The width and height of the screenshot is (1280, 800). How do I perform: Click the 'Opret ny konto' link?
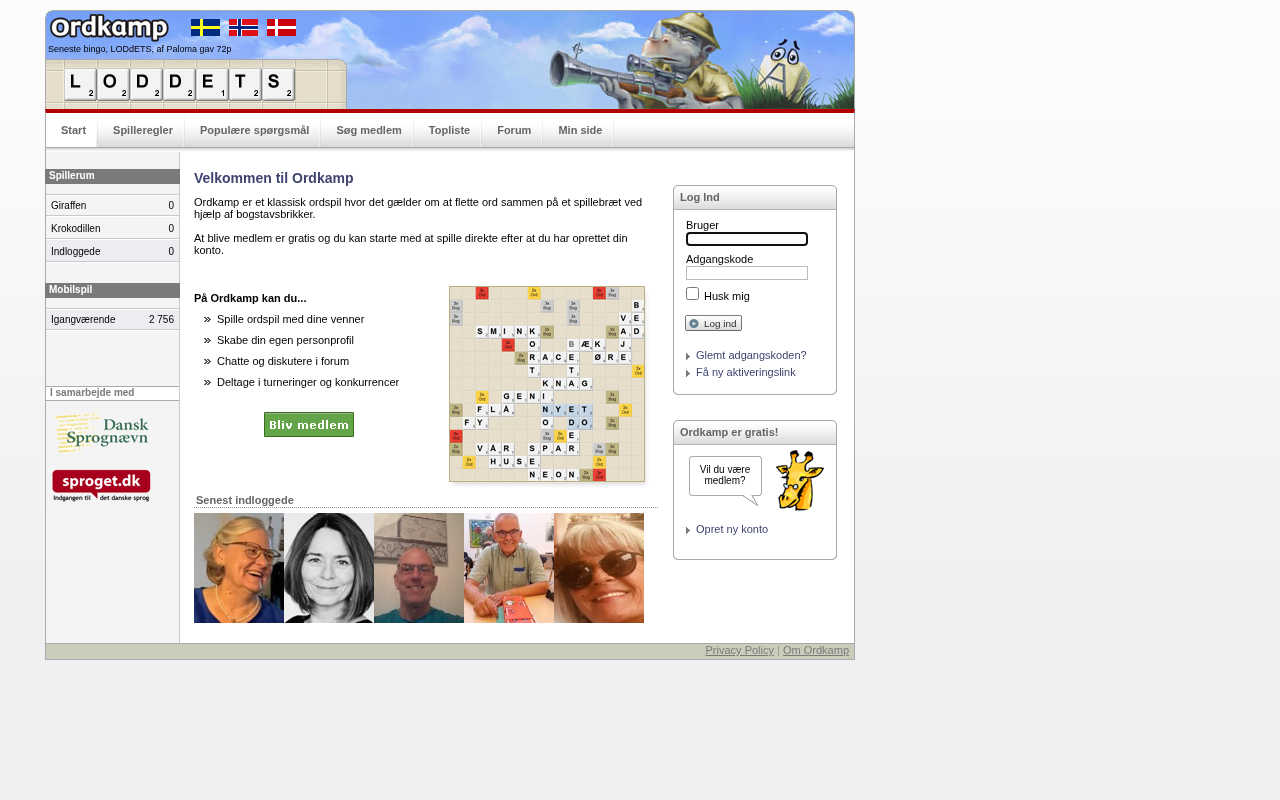(732, 529)
